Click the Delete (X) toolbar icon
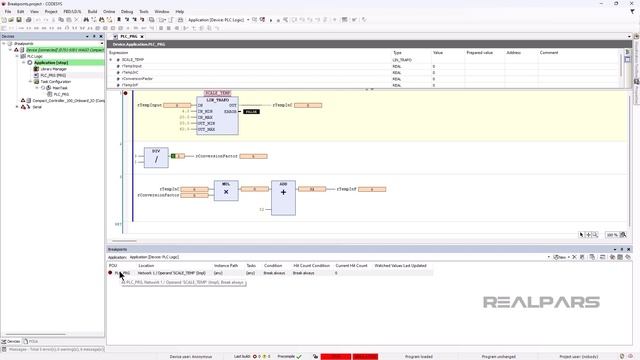Viewport: 640px width, 360px height. point(76,20)
